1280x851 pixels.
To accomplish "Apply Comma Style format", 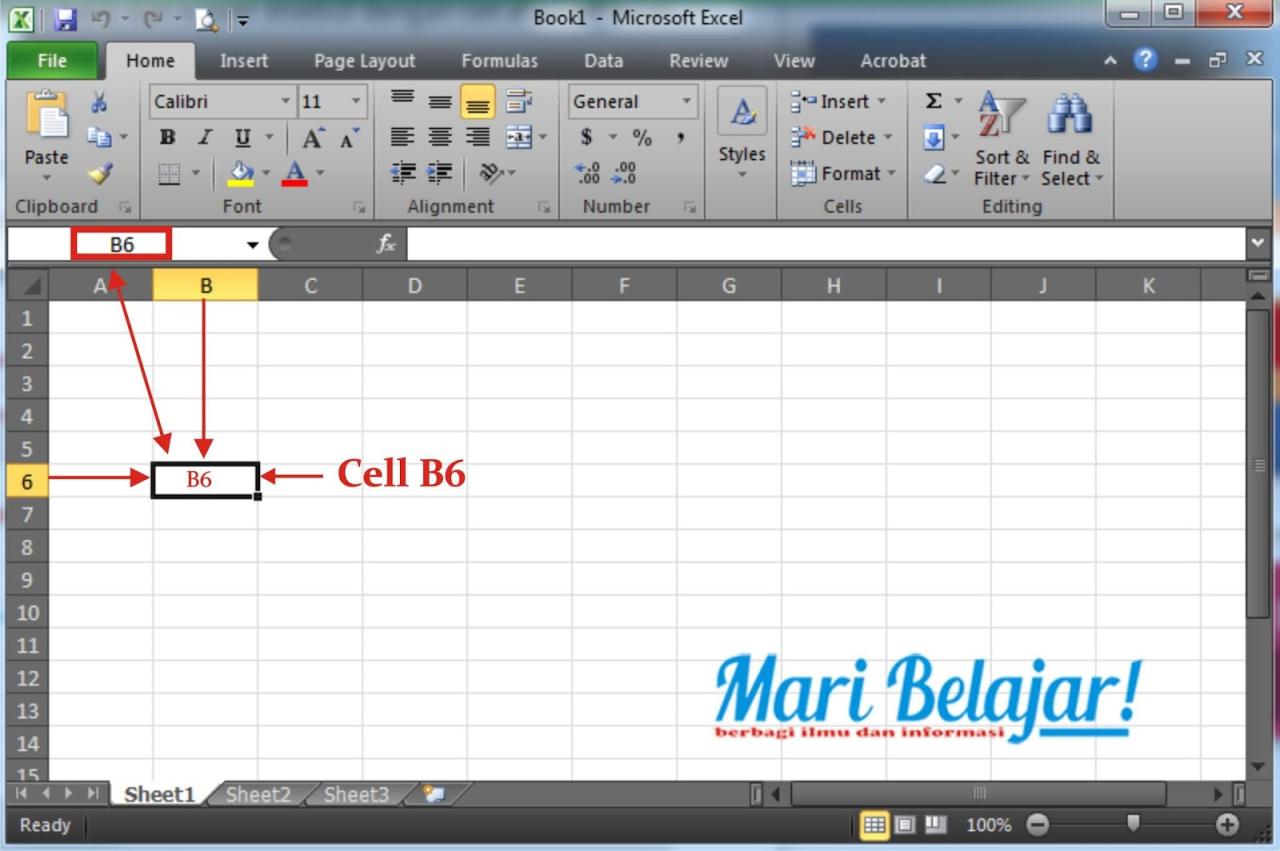I will 680,138.
